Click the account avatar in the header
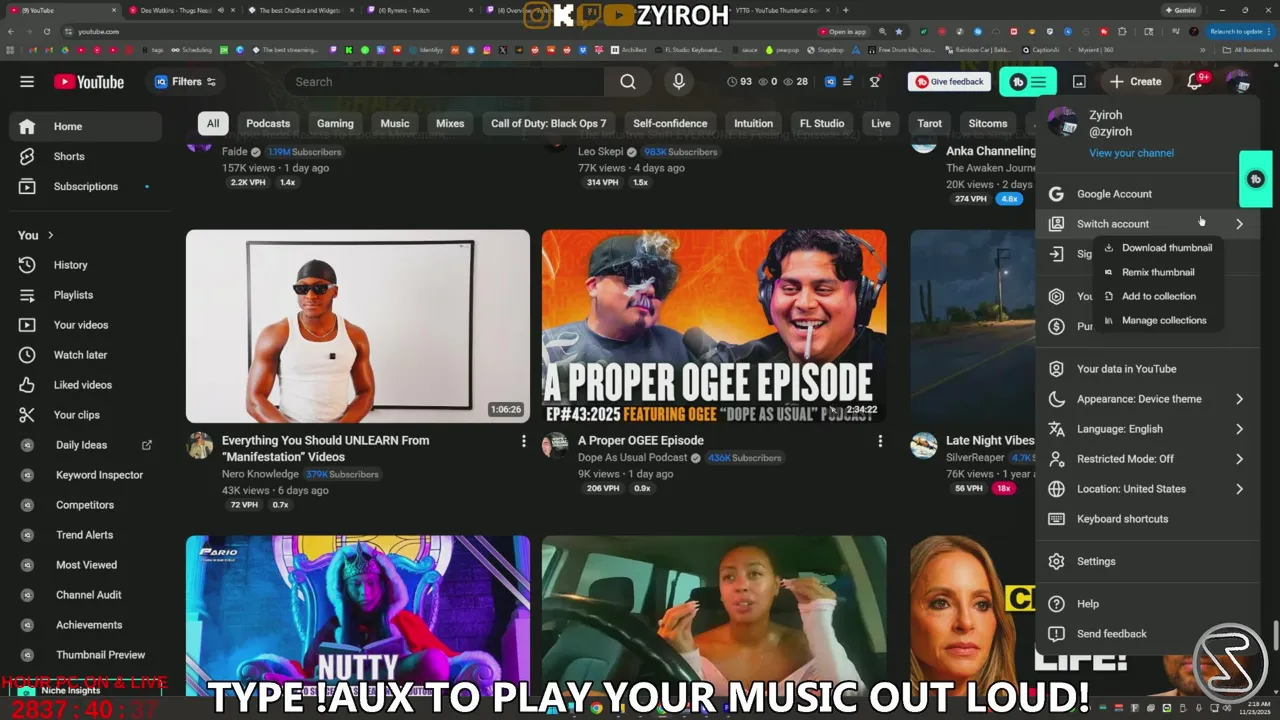The width and height of the screenshot is (1280, 720). [1238, 82]
